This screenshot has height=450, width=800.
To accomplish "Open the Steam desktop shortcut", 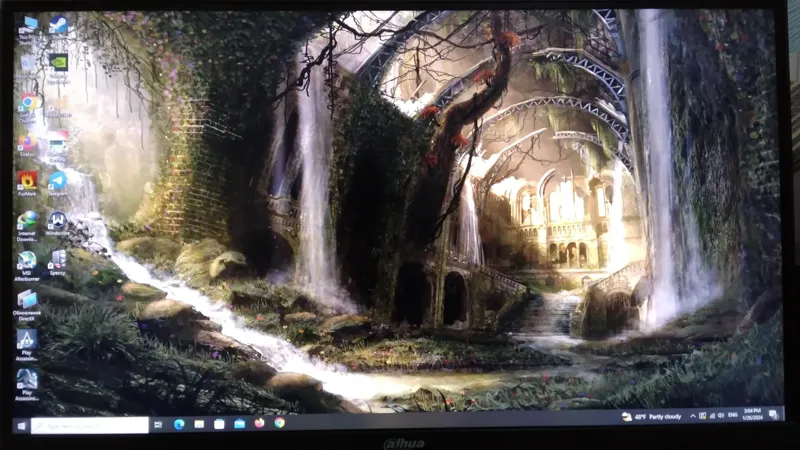I will click(59, 23).
